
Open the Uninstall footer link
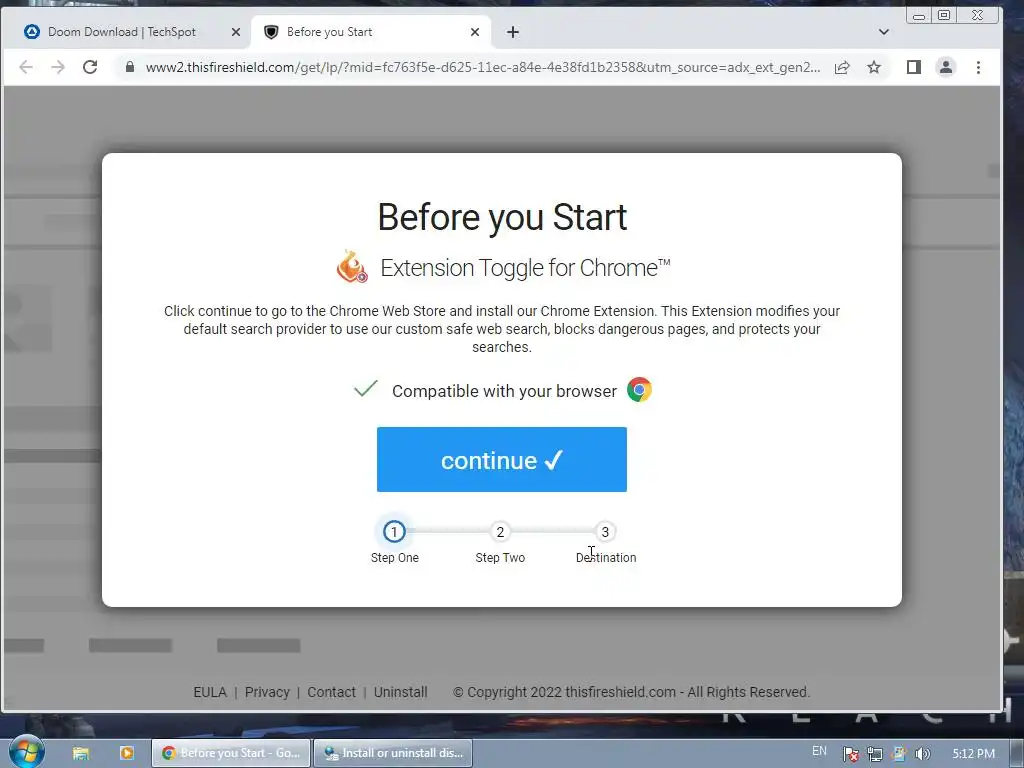click(x=400, y=692)
